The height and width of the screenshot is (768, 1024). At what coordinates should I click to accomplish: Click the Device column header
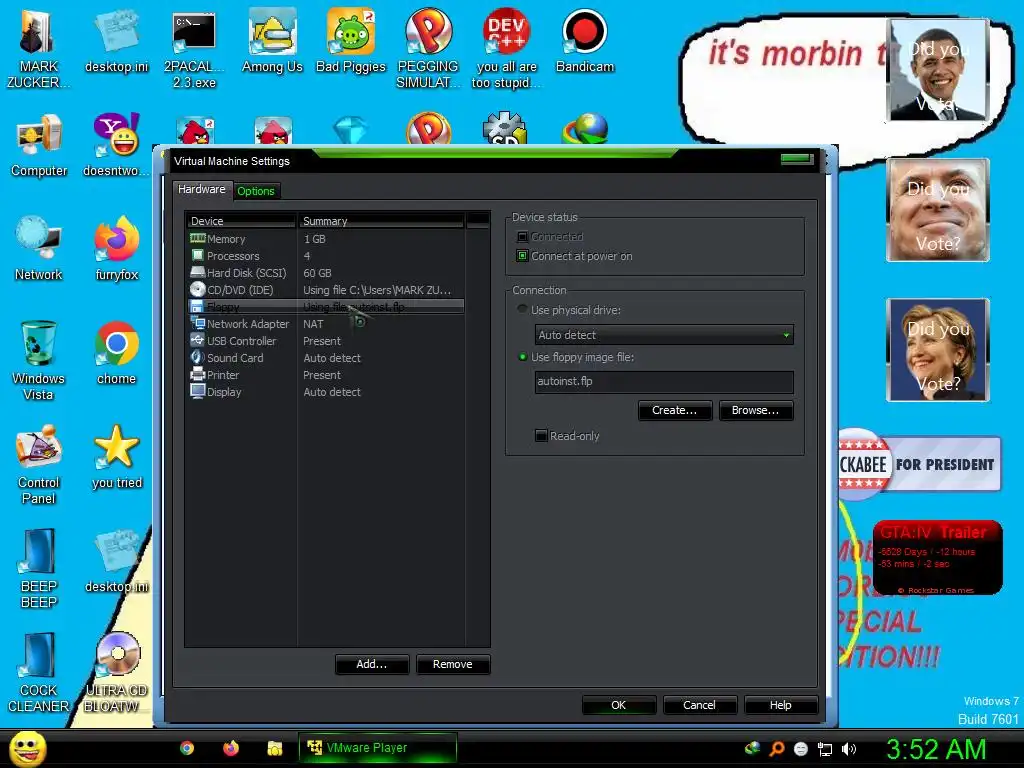(241, 221)
